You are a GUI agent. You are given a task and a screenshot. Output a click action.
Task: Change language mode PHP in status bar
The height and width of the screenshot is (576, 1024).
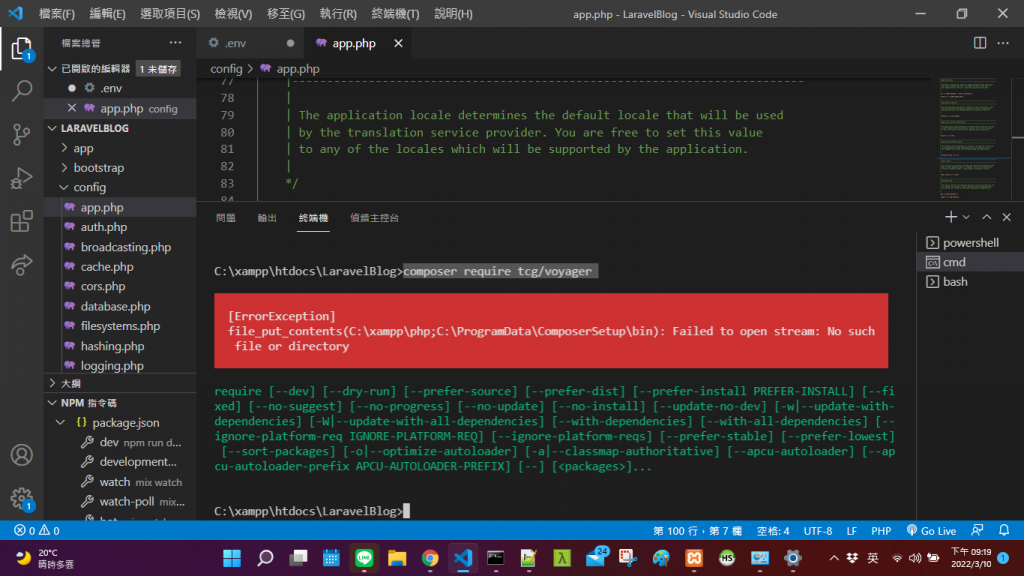point(881,530)
